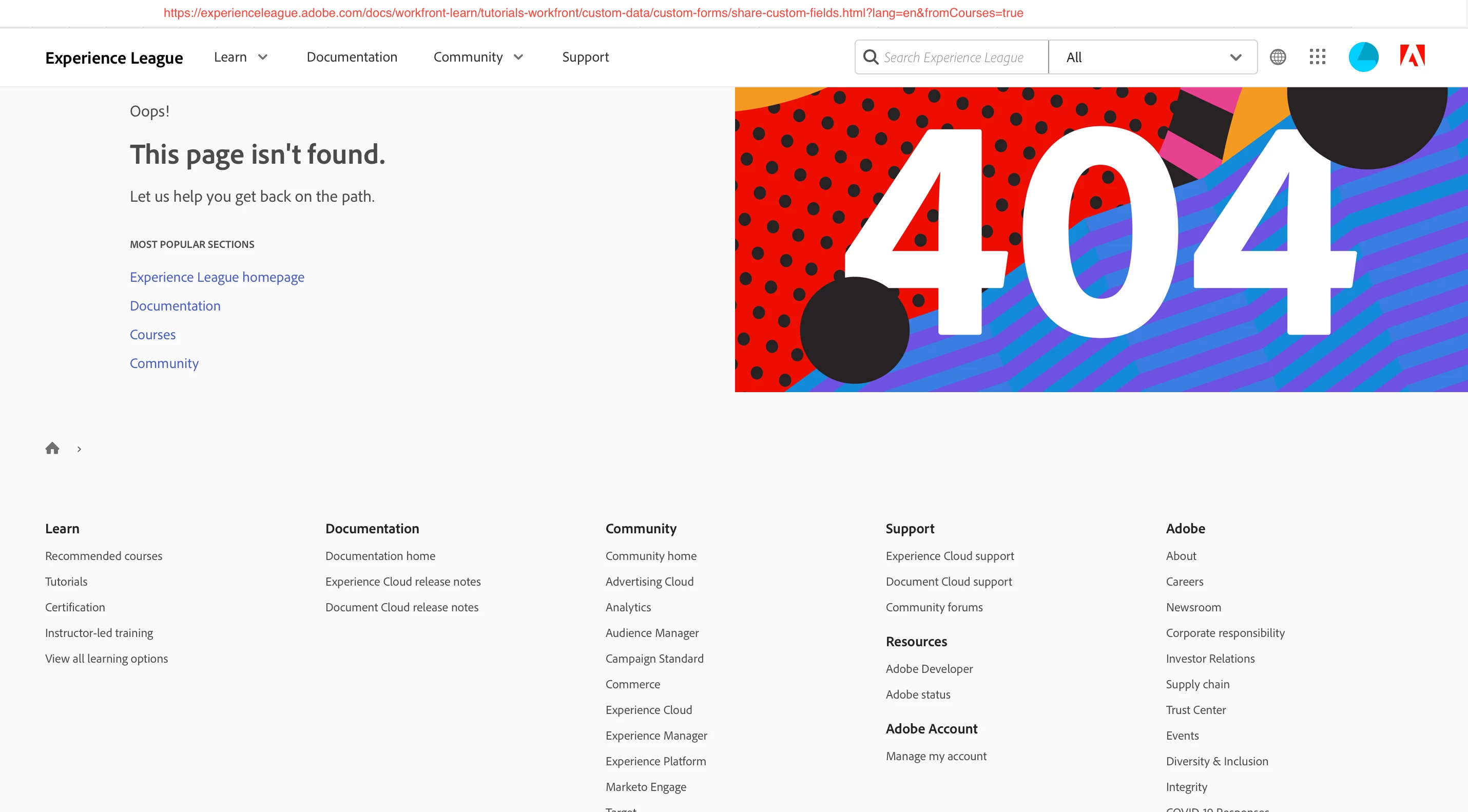This screenshot has width=1468, height=812.
Task: Click the user profile avatar
Action: pos(1363,57)
